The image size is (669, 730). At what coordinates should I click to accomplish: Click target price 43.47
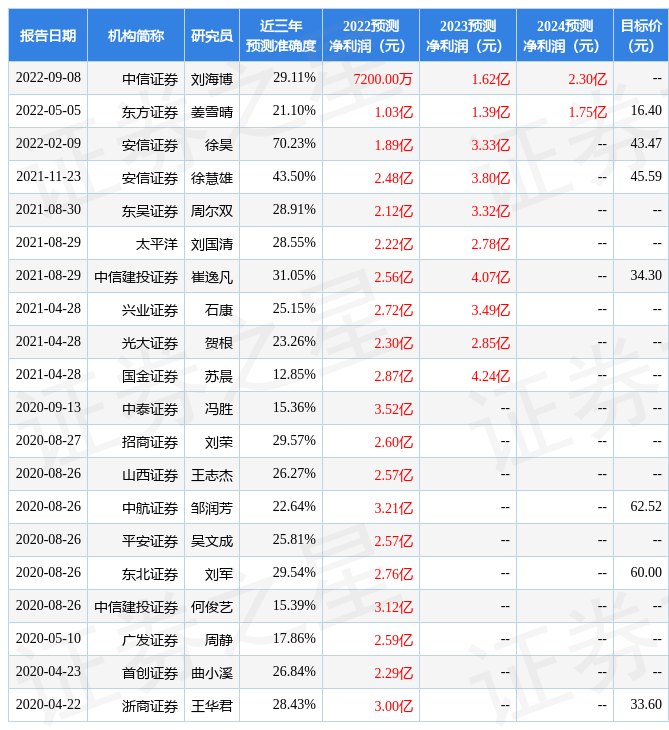646,144
